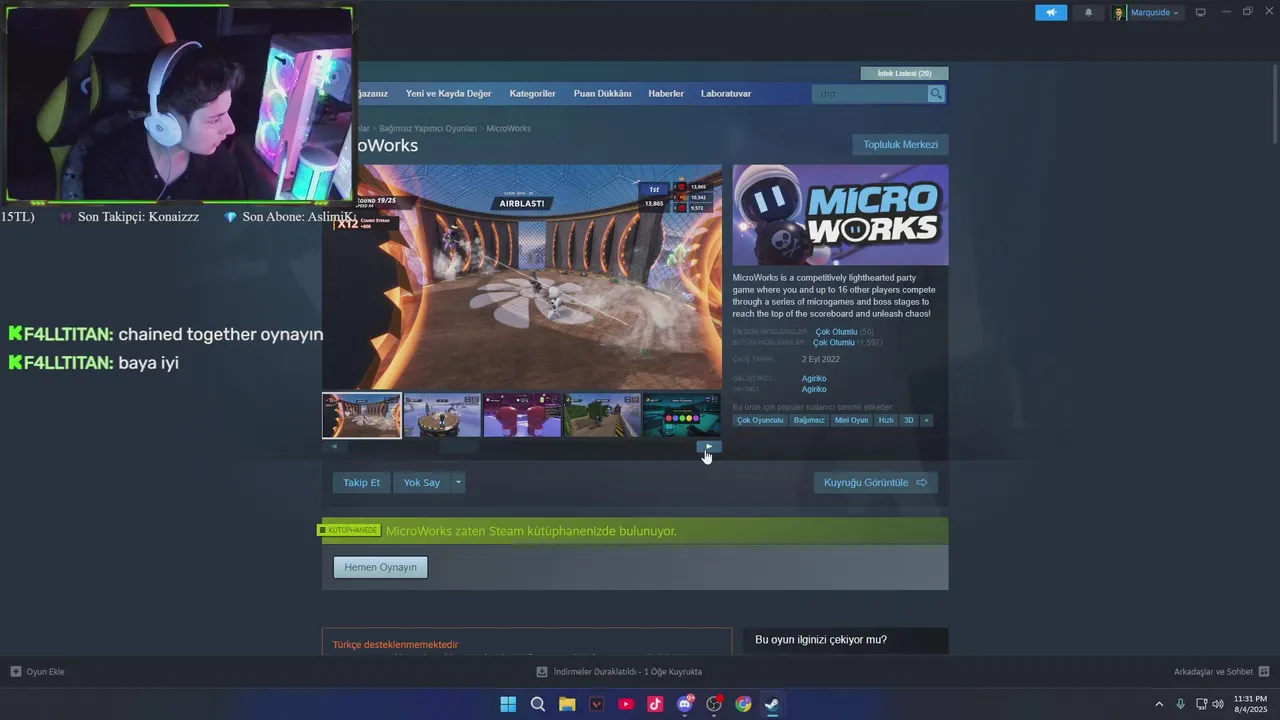Click the large AIRBLAST gameplay screenshot
1280x720 pixels.
click(x=522, y=277)
